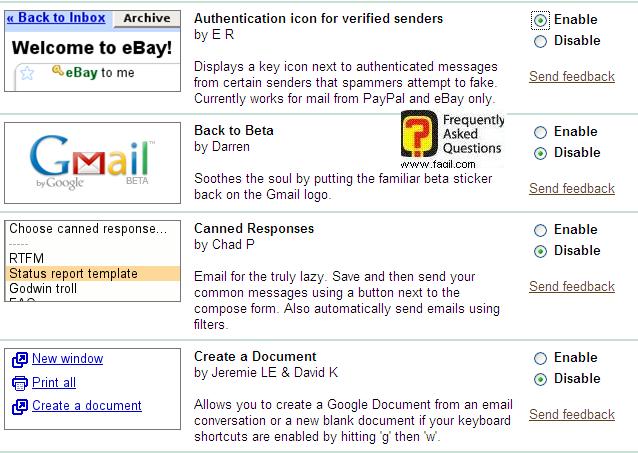
Task: Enable the Back to Beta lab
Action: [x=541, y=132]
